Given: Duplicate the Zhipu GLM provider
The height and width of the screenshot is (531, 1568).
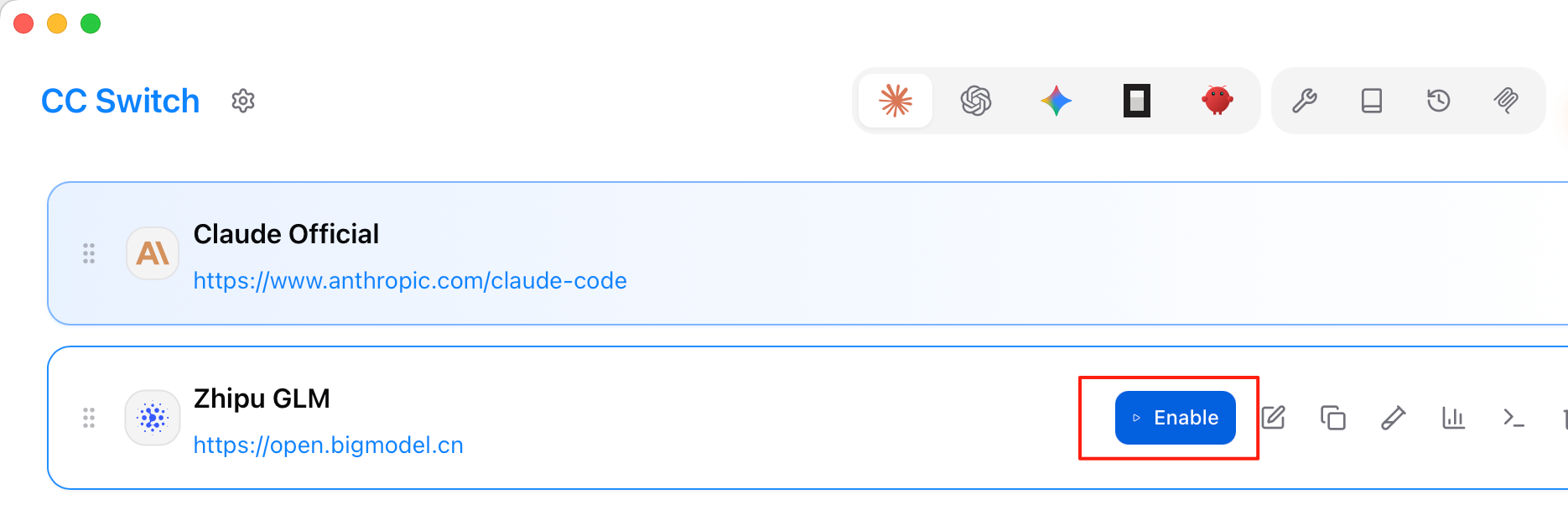Looking at the screenshot, I should [x=1333, y=418].
